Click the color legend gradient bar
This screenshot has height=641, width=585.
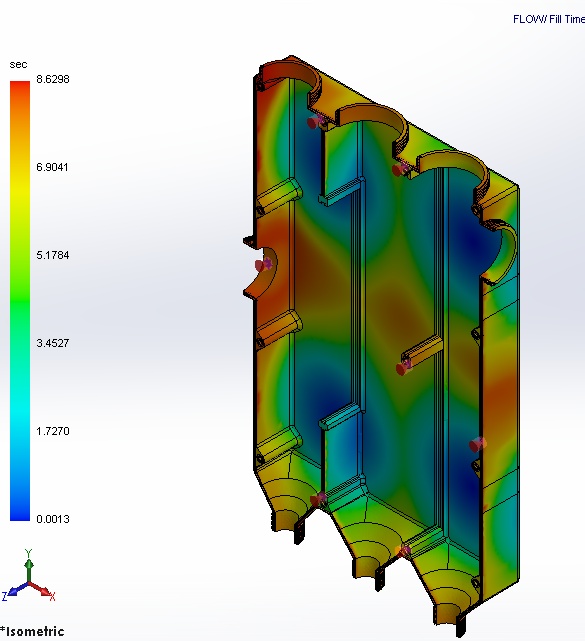(20, 301)
